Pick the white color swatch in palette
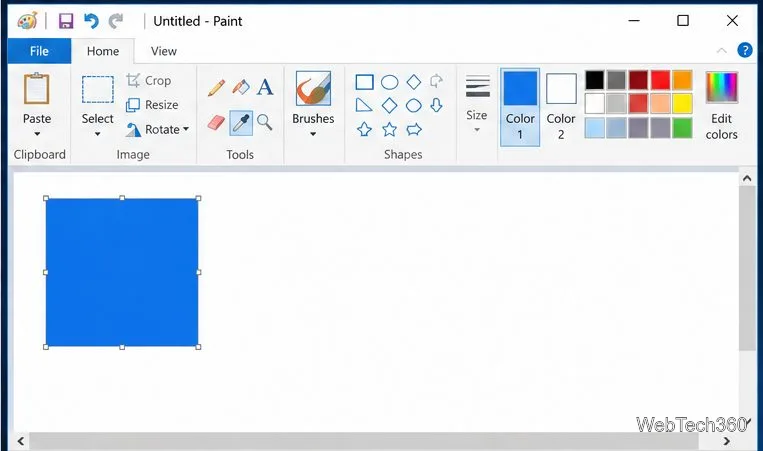Viewport: 763px width, 451px height. click(594, 104)
